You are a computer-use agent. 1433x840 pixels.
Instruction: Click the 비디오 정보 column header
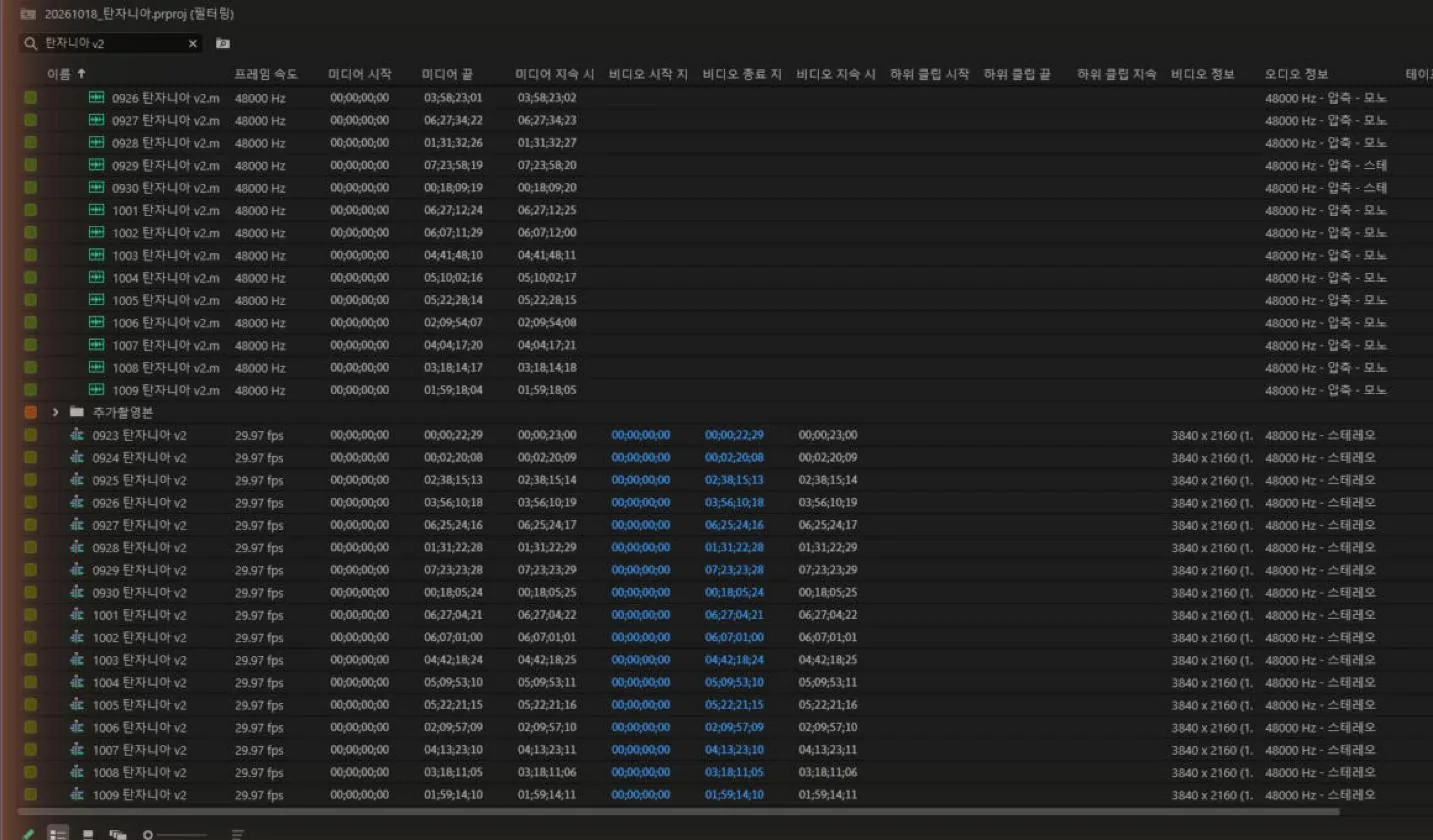click(x=1202, y=74)
